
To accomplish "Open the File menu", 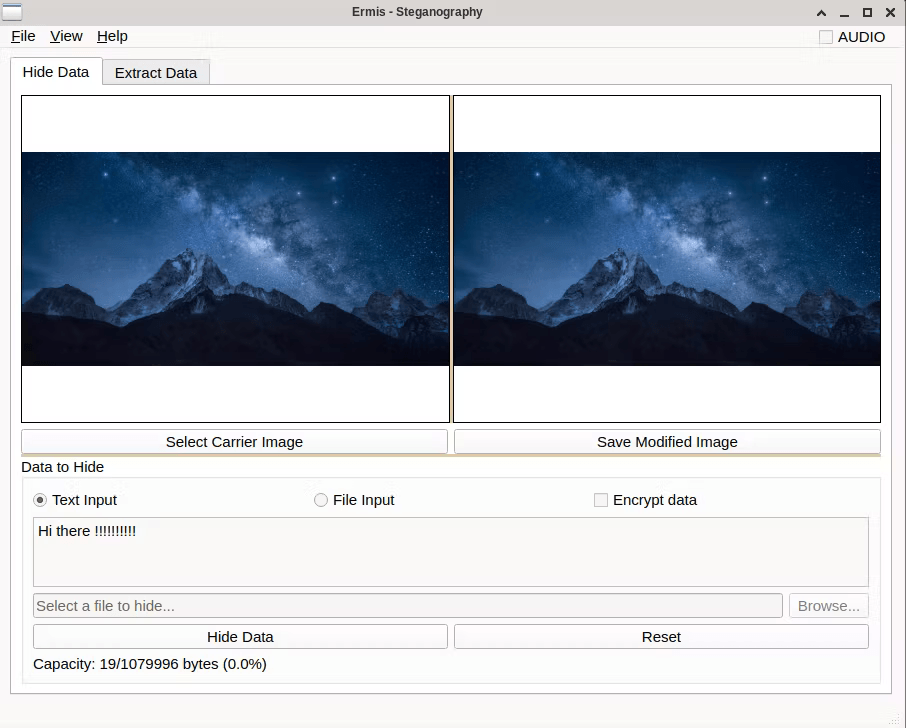I will coord(23,36).
